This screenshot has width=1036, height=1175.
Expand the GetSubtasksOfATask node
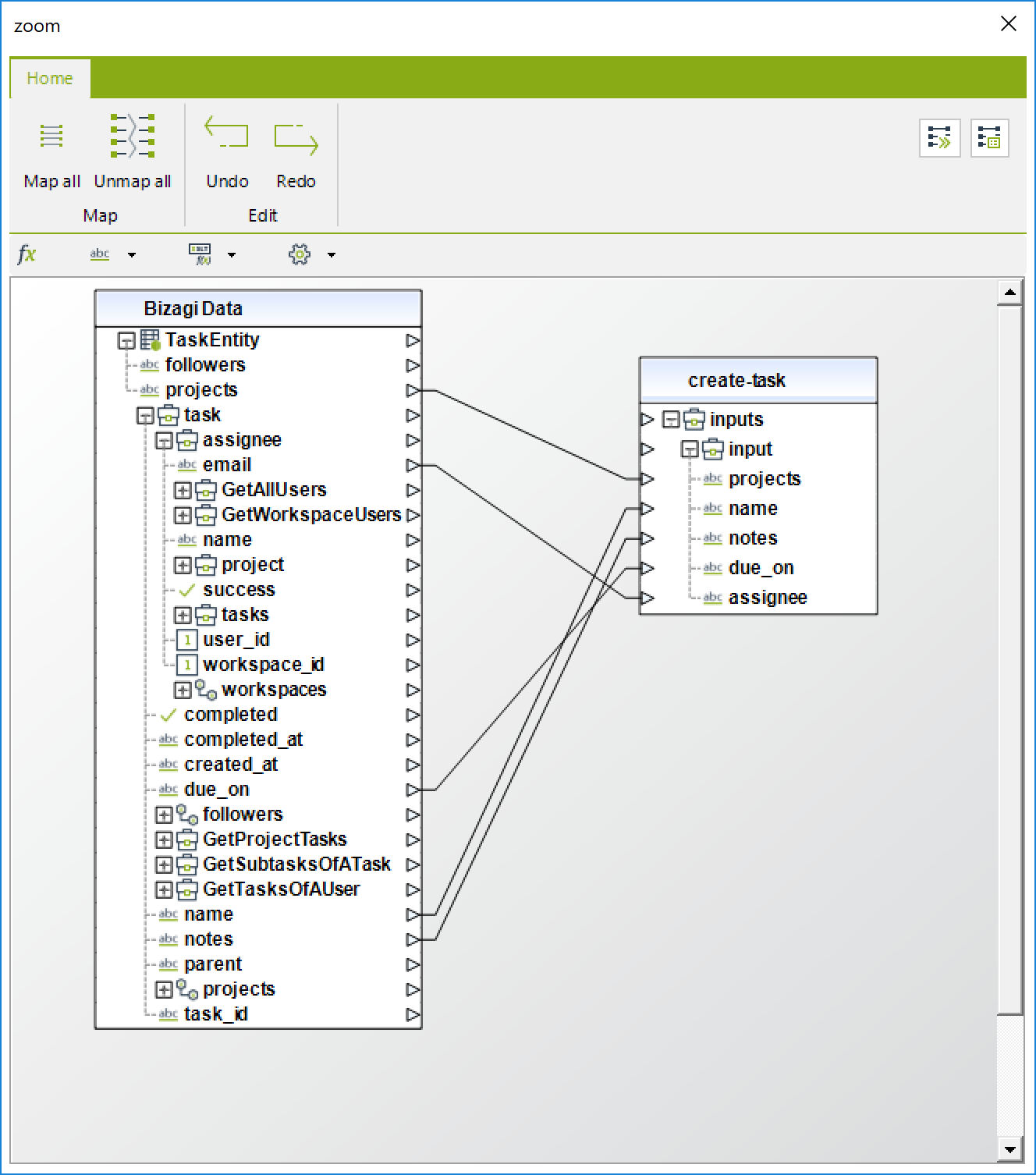[x=164, y=864]
